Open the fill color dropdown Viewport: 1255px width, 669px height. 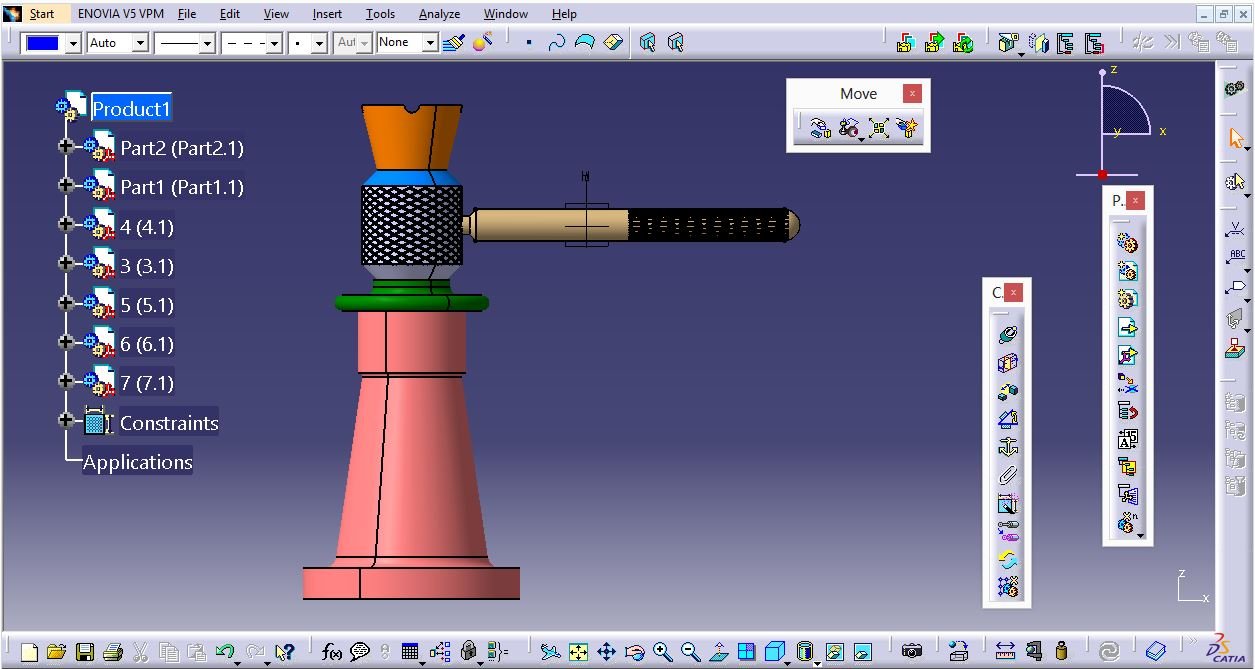click(72, 43)
